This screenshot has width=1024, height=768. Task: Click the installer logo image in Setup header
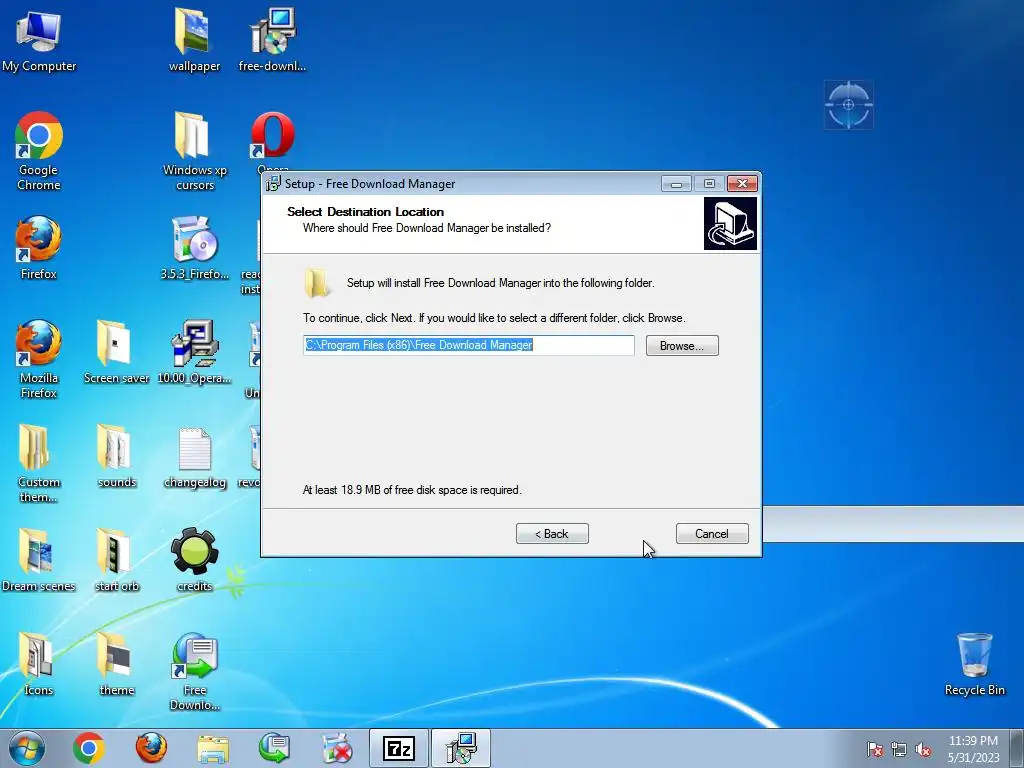[730, 223]
